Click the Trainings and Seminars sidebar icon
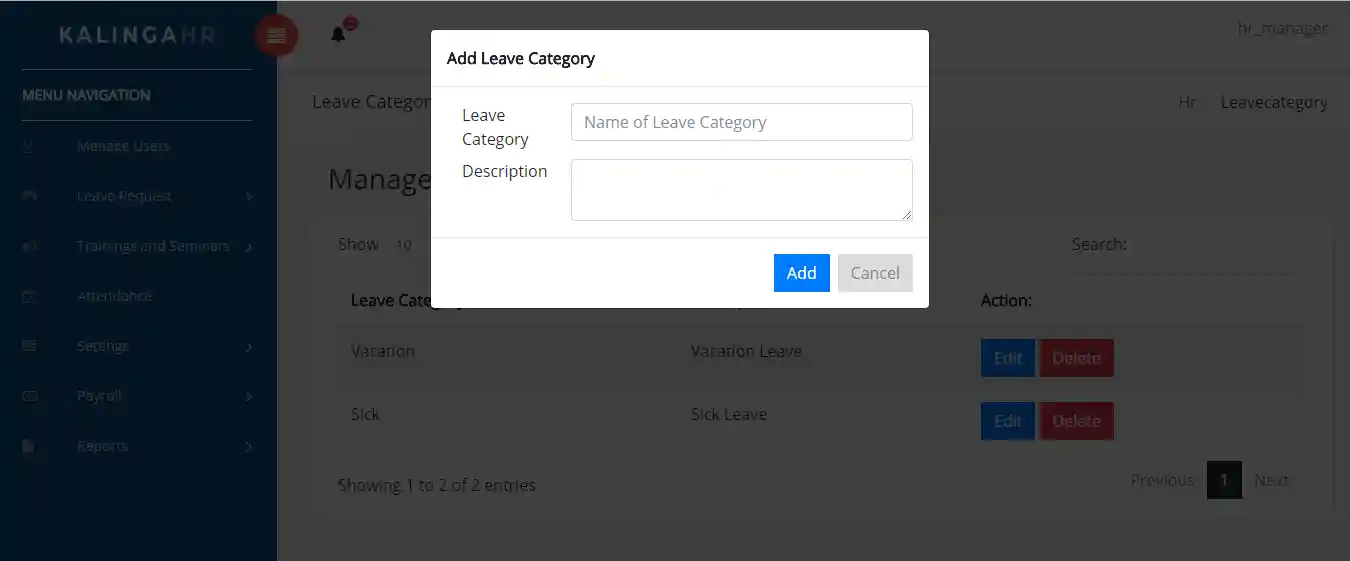The image size is (1350, 561). [x=29, y=246]
